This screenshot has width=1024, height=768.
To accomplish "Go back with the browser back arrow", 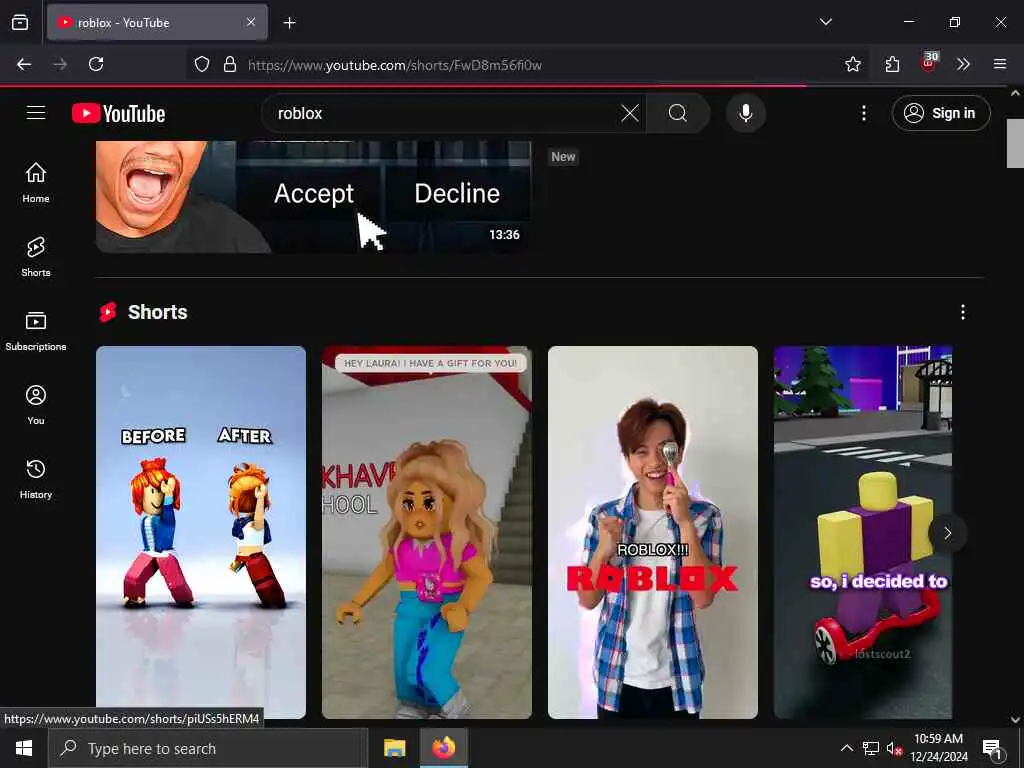I will pos(24,64).
